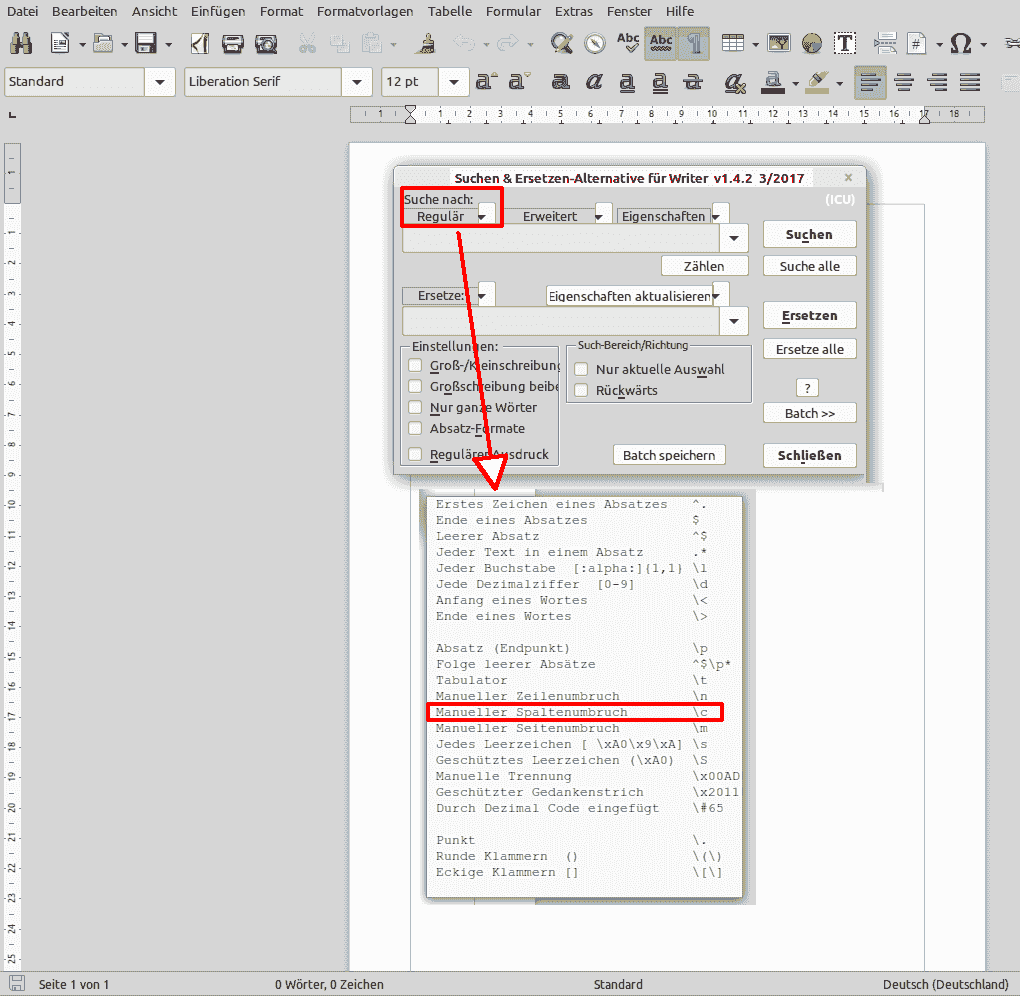Open the Bearbeiten menu
The image size is (1020, 996).
pos(85,11)
